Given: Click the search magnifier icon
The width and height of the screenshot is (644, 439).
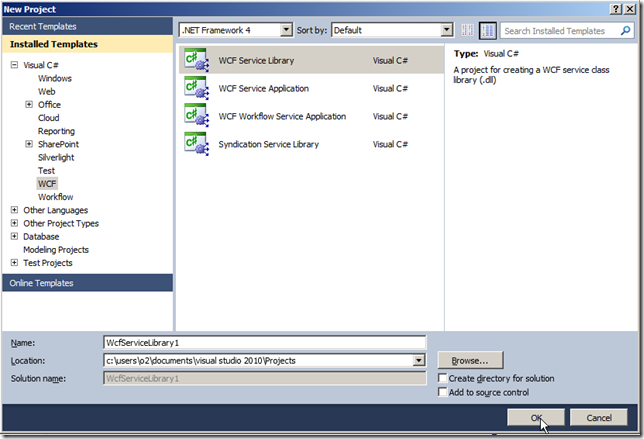Looking at the screenshot, I should (625, 30).
